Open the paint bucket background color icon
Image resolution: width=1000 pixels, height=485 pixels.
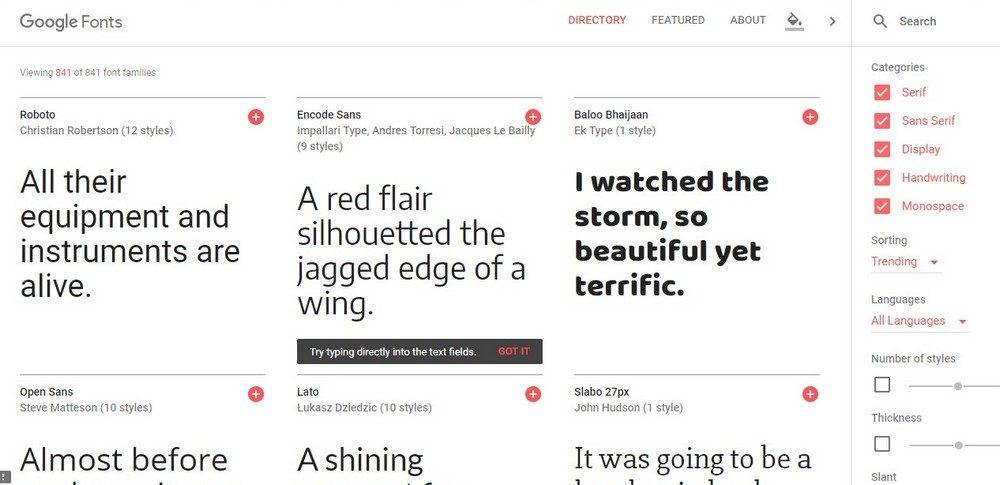794,21
